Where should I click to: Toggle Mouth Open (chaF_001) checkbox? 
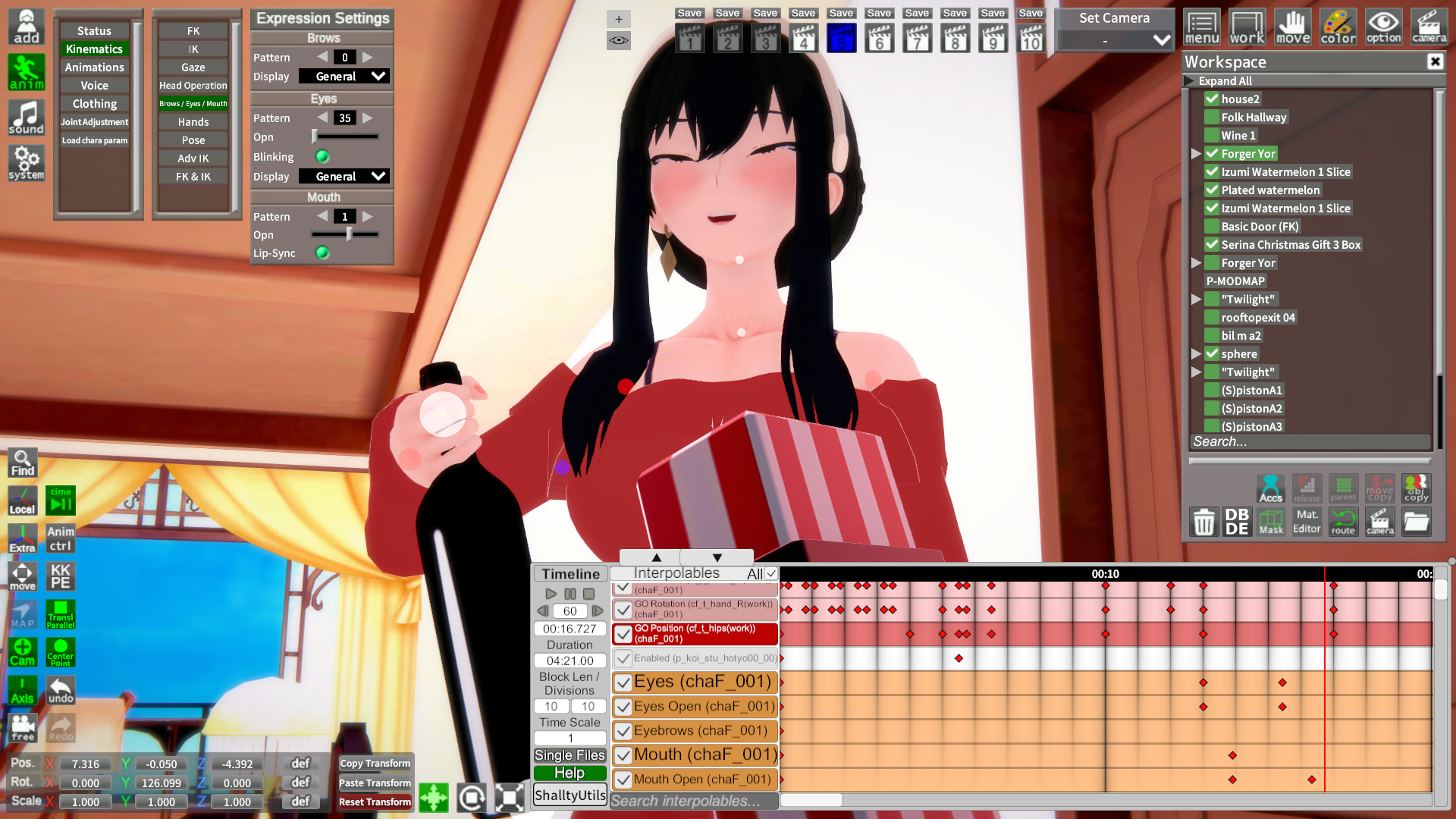[623, 780]
